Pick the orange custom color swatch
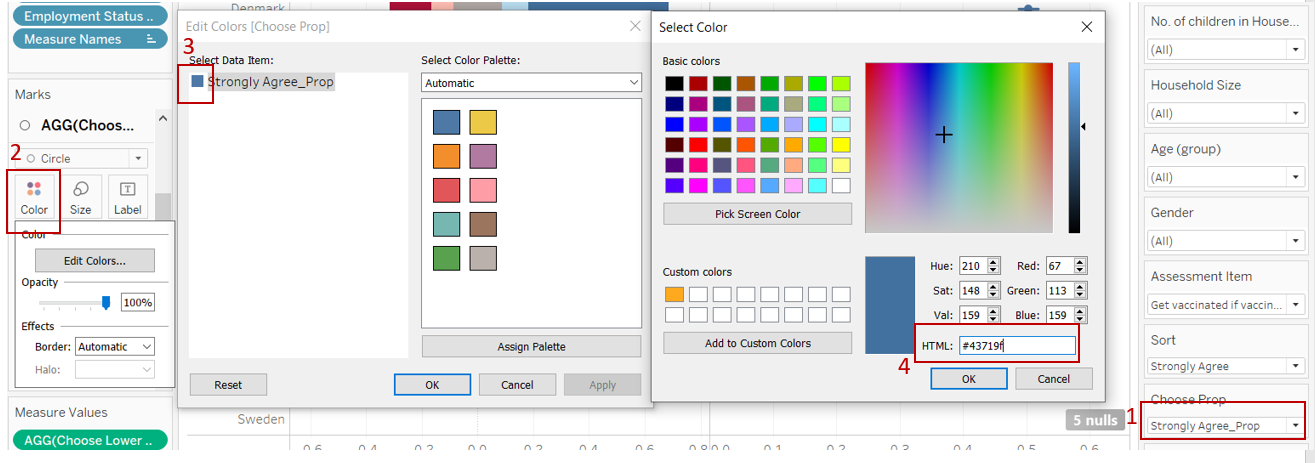Image resolution: width=1315 pixels, height=463 pixels. (675, 294)
